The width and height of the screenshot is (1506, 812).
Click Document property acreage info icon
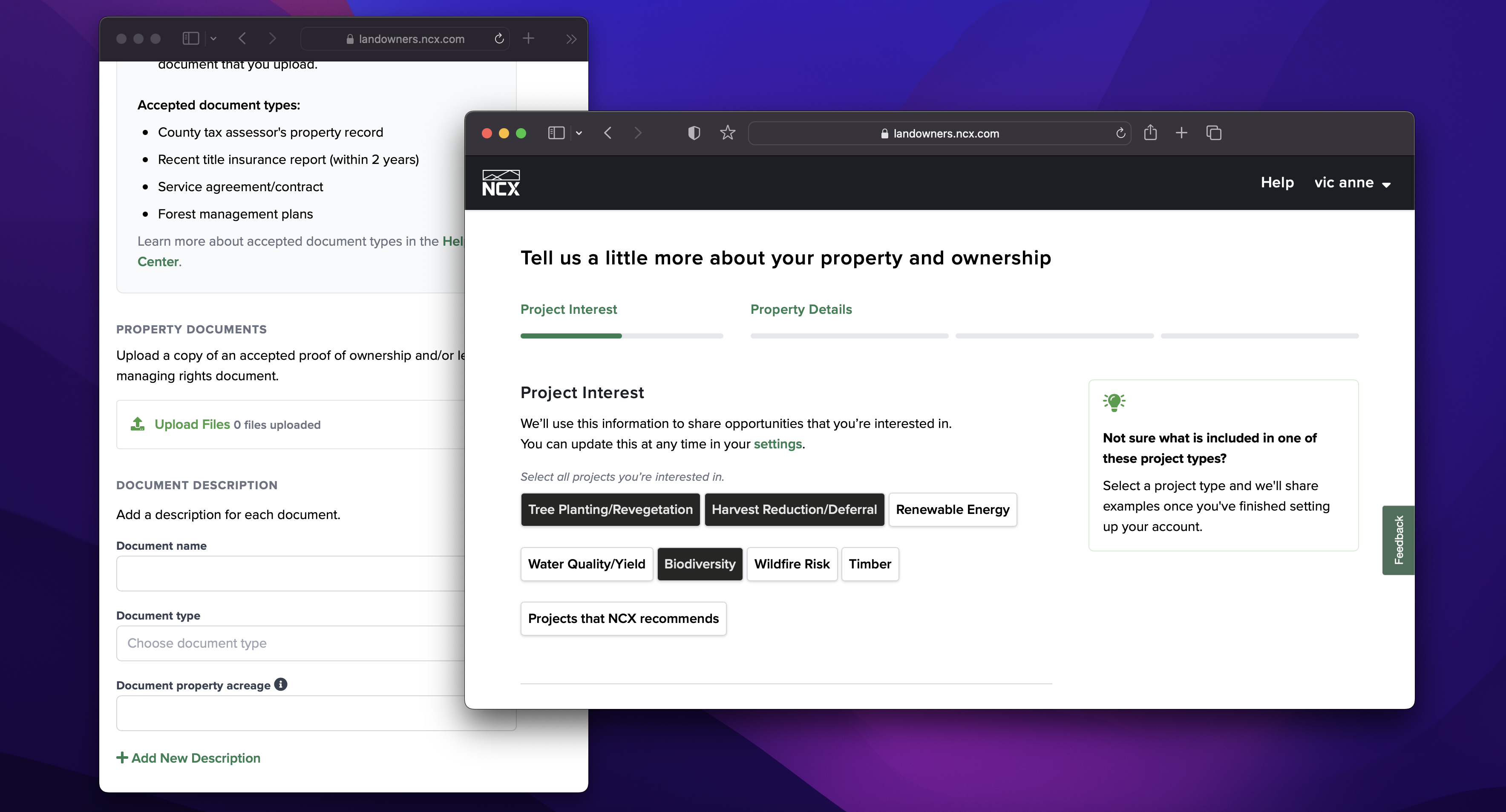281,685
